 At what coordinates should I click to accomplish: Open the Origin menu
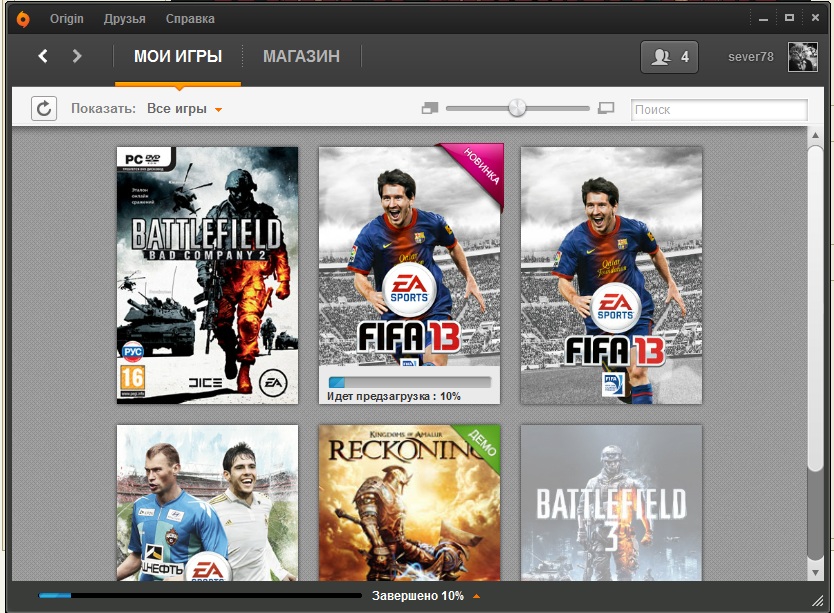(x=66, y=19)
